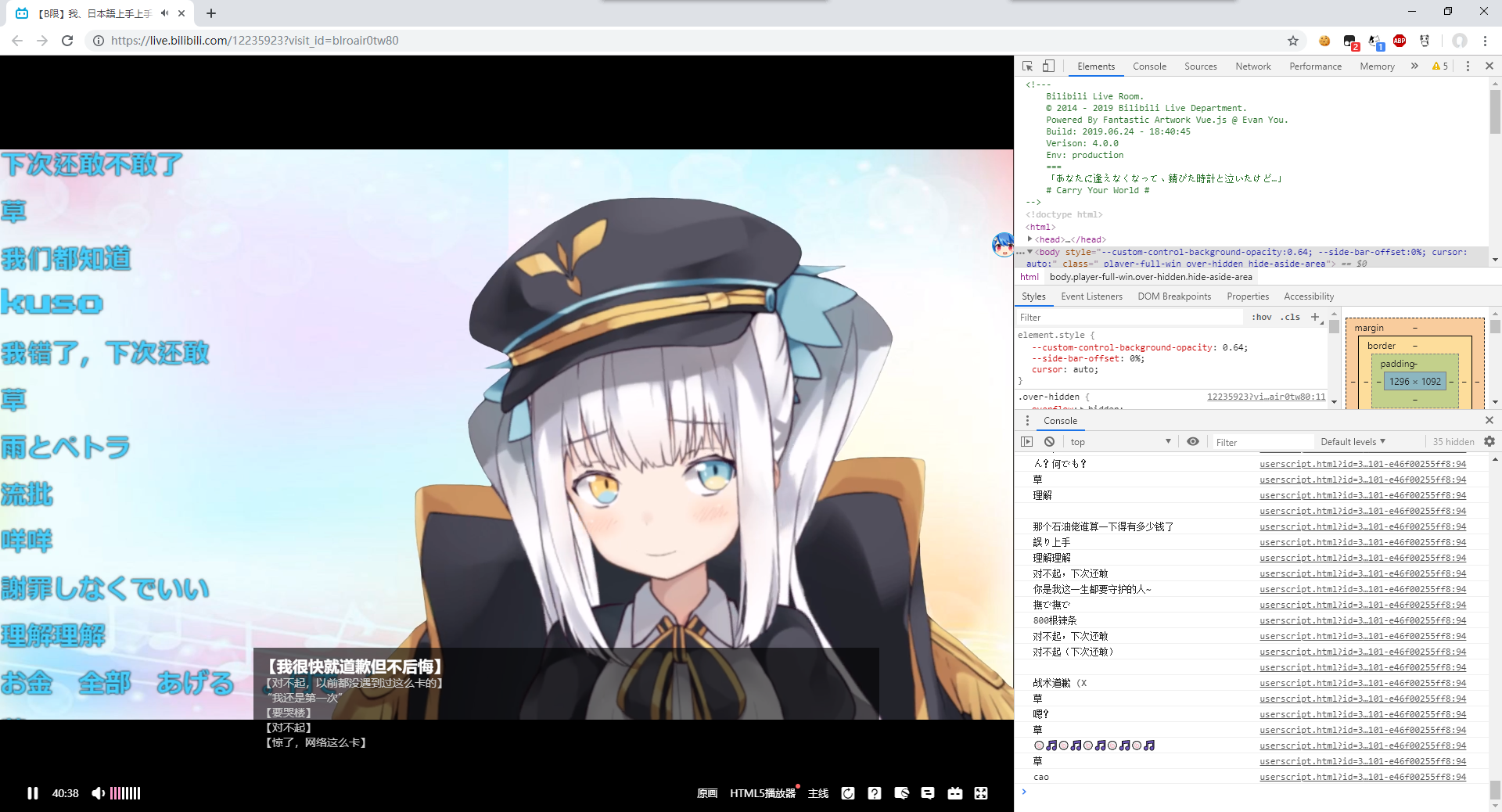Screen dimensions: 1502x812
Task: Show more DevTools tabs chevron
Action: tap(1414, 66)
